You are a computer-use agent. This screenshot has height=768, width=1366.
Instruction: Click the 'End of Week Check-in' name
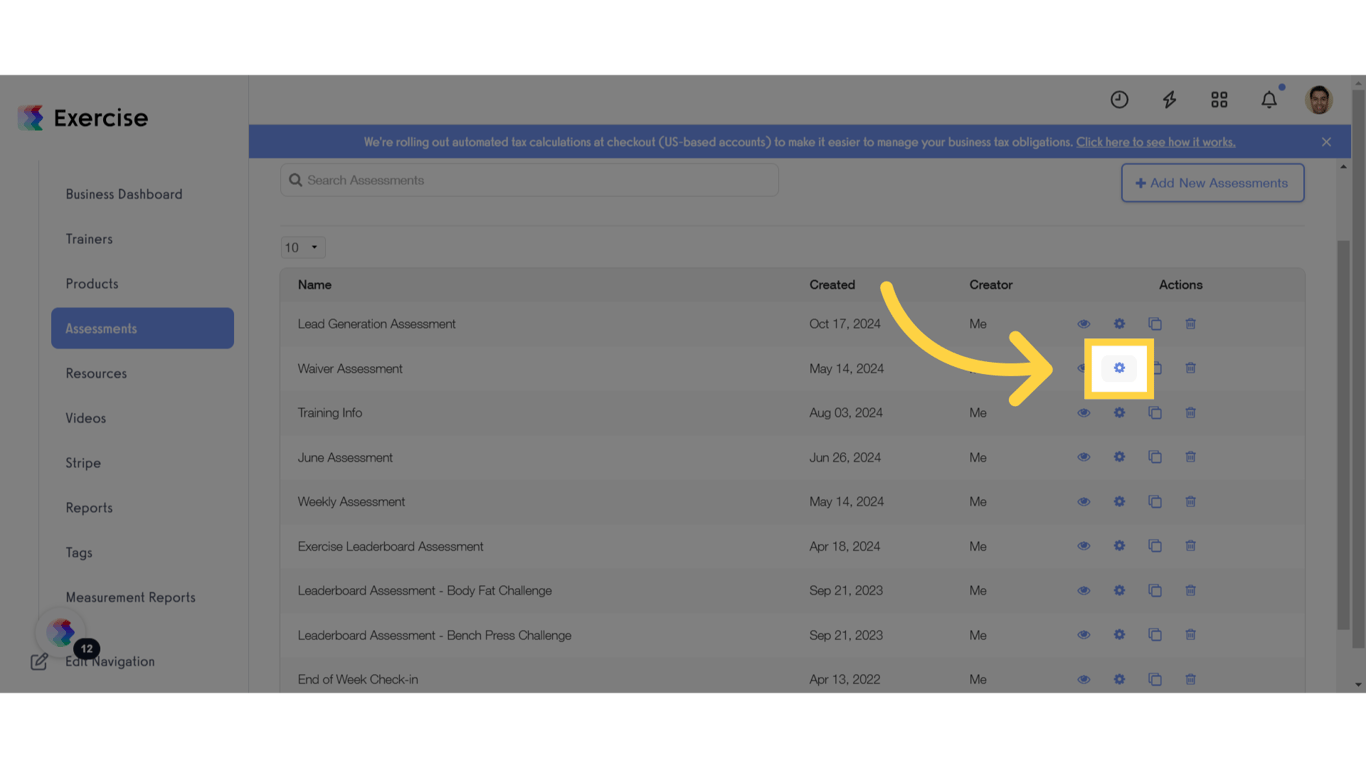click(x=358, y=679)
